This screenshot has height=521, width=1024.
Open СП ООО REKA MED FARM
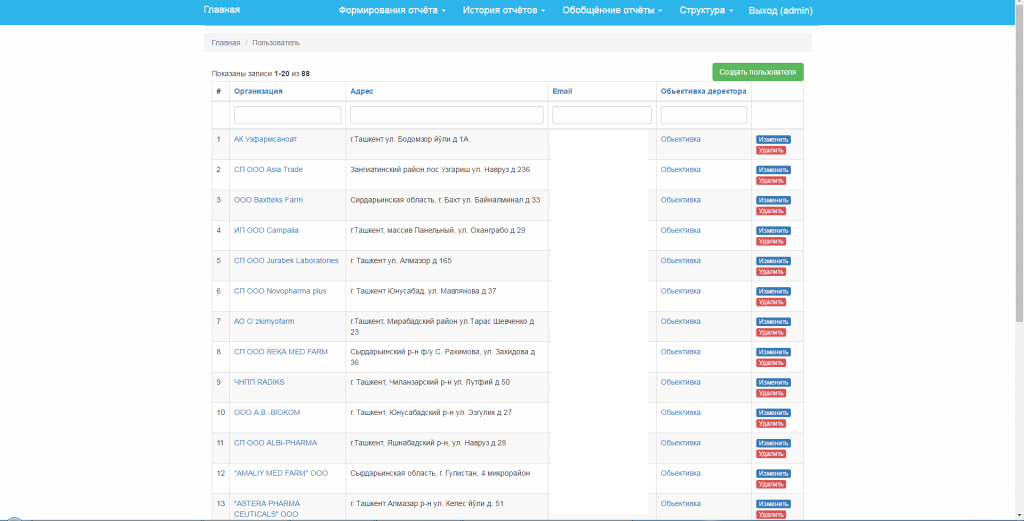pyautogui.click(x=281, y=352)
